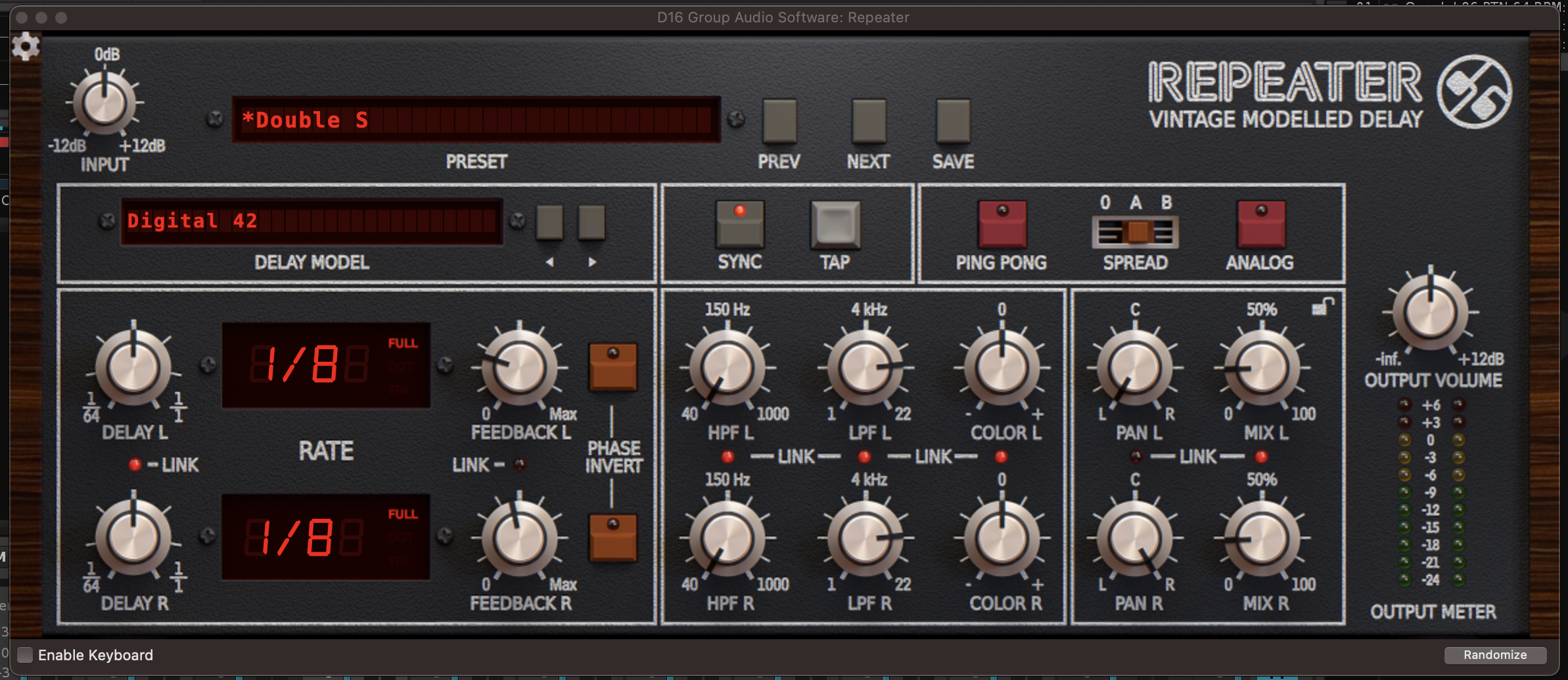This screenshot has height=680, width=1568.
Task: Toggle the SYNC button
Action: pyautogui.click(x=739, y=224)
